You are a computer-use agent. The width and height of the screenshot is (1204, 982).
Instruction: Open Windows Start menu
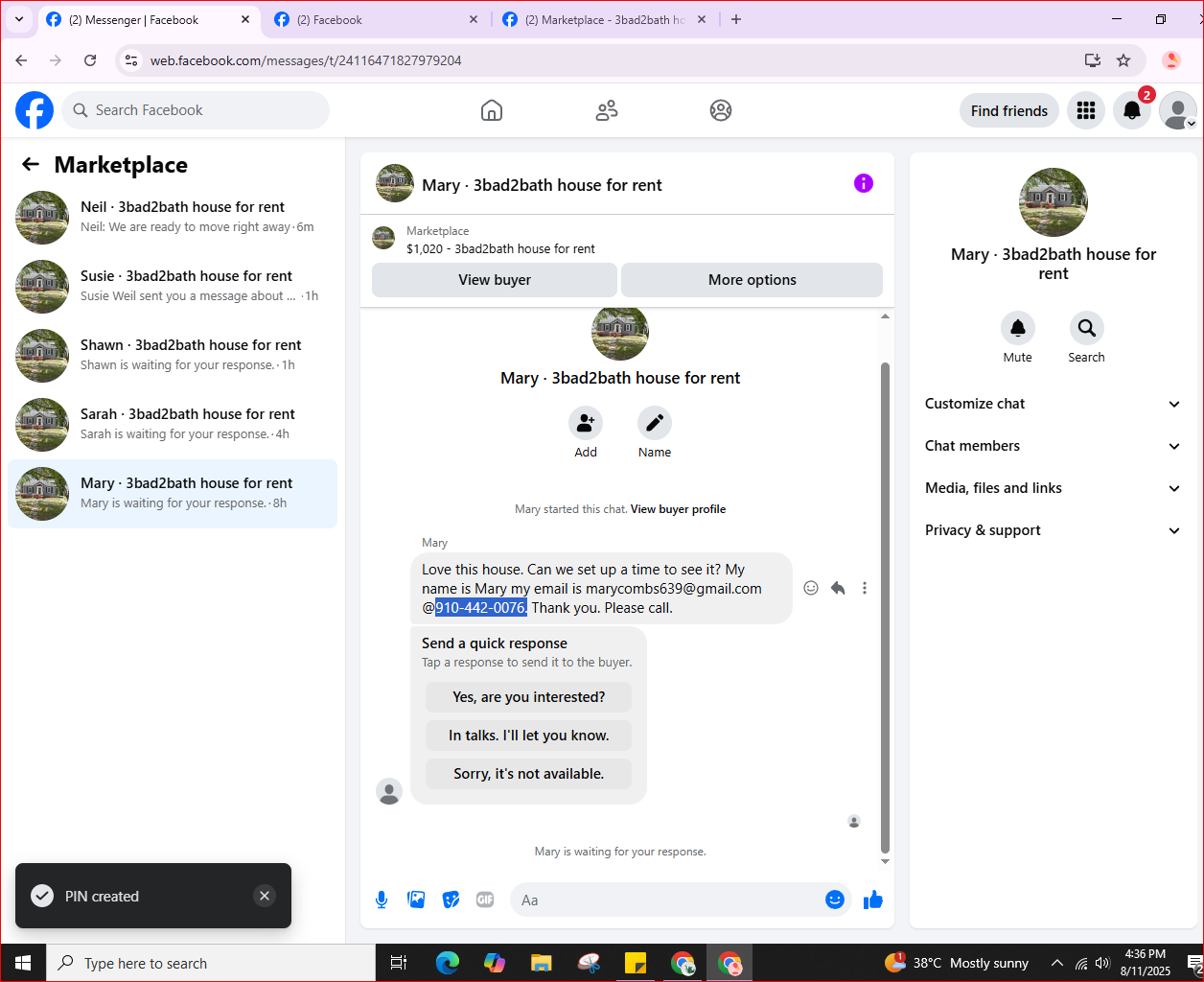pyautogui.click(x=23, y=963)
